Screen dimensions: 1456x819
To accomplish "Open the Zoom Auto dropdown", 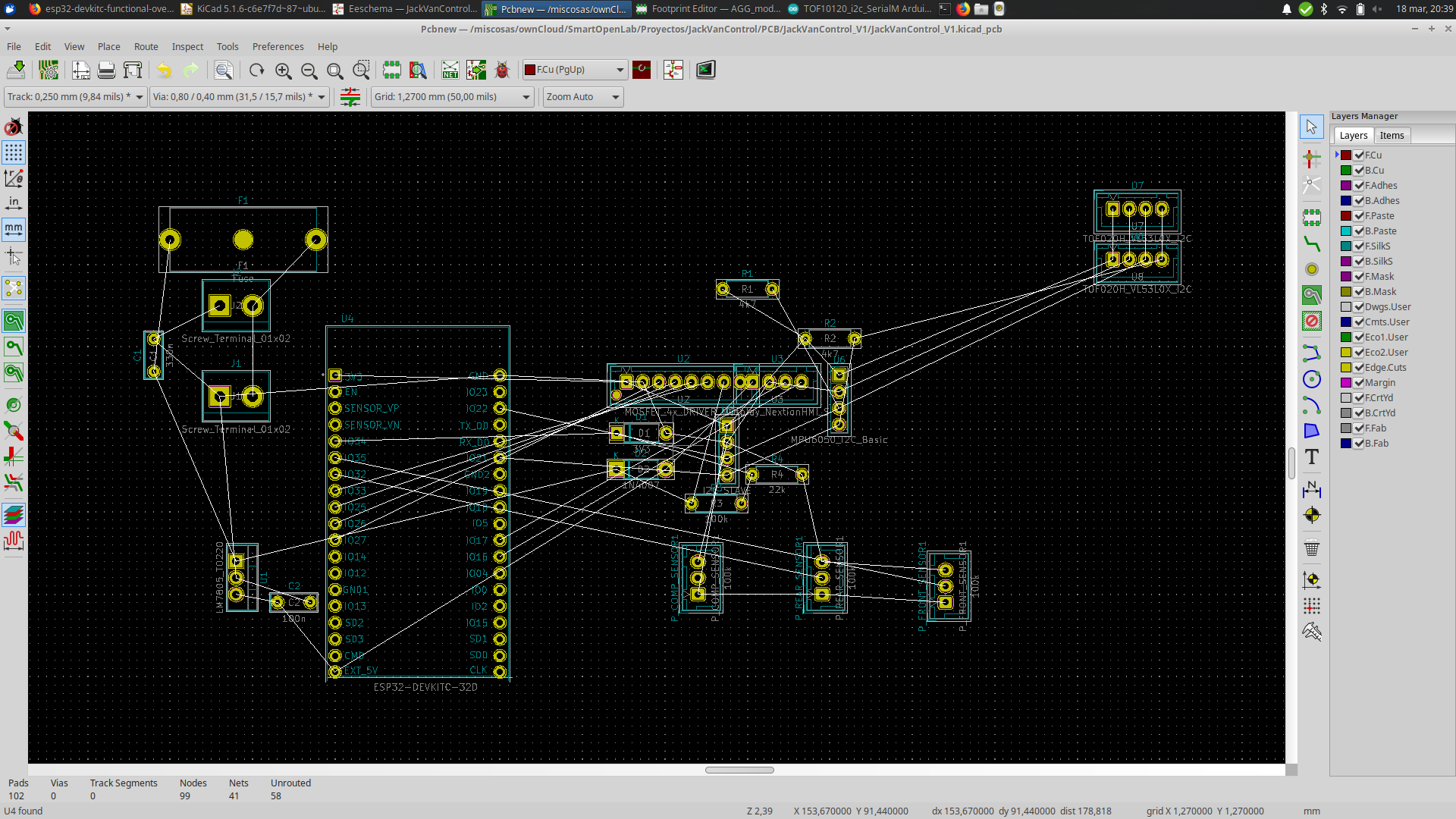I will point(582,97).
